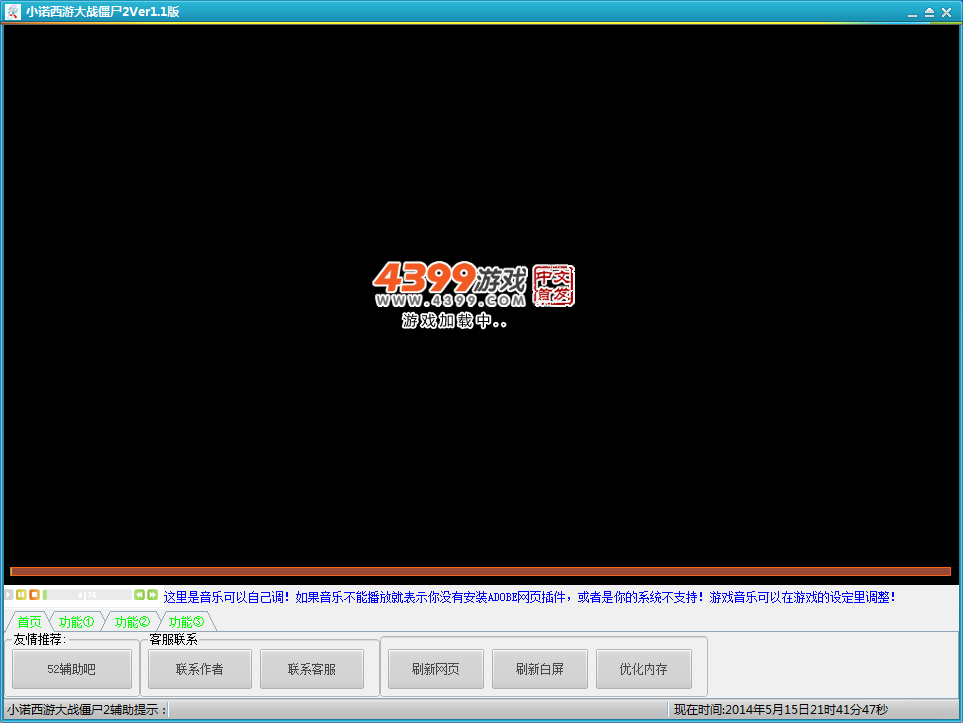Screen dimensions: 963x723
Task: Click the 联系客服 button
Action: click(x=312, y=669)
